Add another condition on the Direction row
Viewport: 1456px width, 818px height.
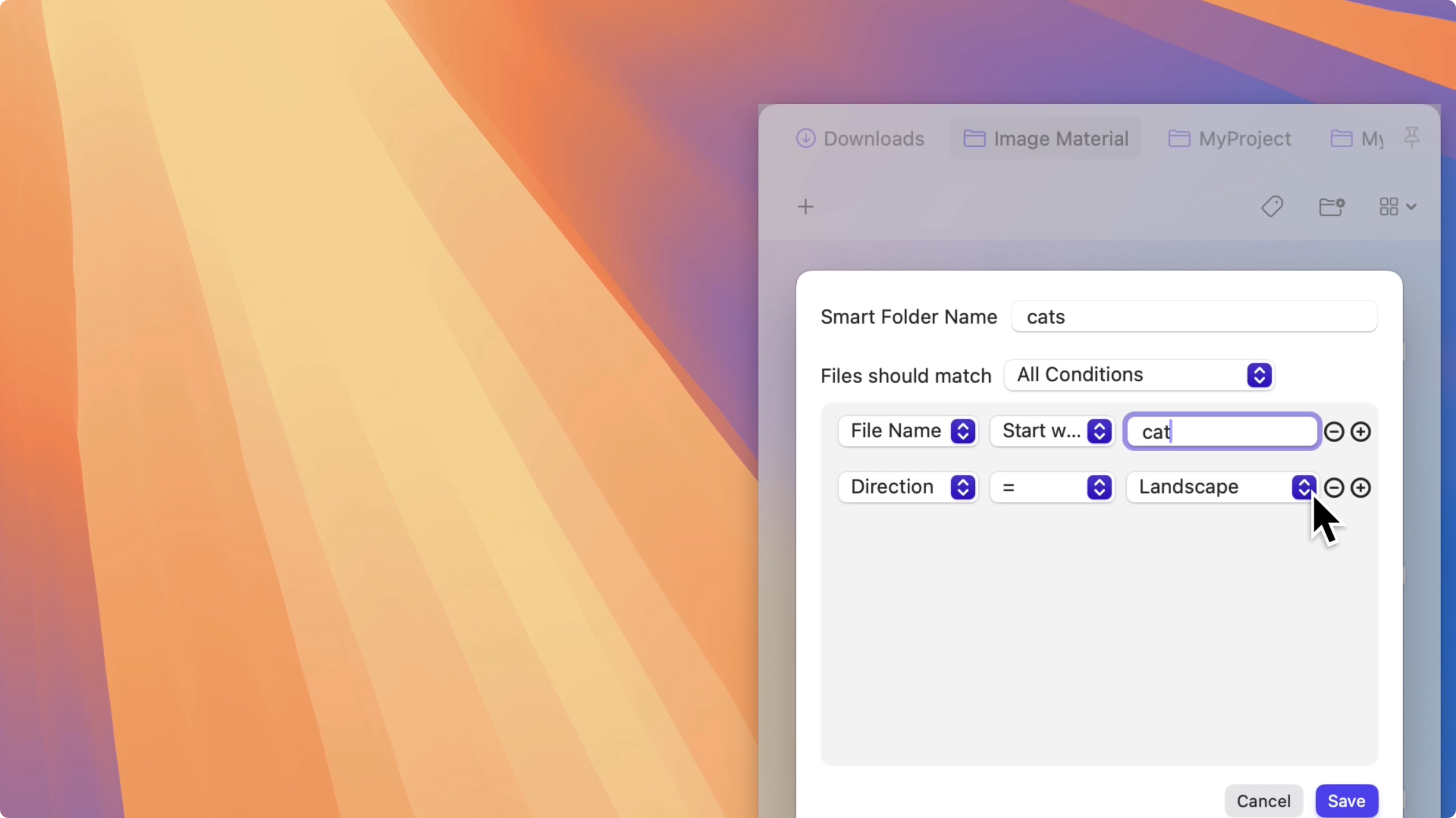click(x=1361, y=487)
